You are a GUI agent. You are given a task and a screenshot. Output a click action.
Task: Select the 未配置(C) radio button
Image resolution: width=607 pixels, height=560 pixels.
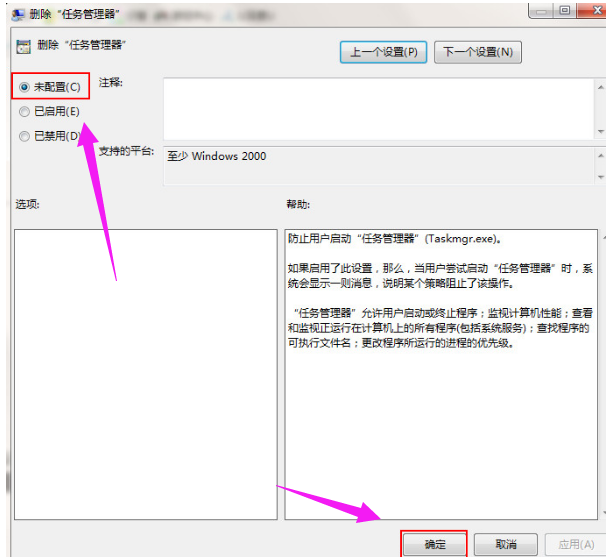pyautogui.click(x=24, y=87)
